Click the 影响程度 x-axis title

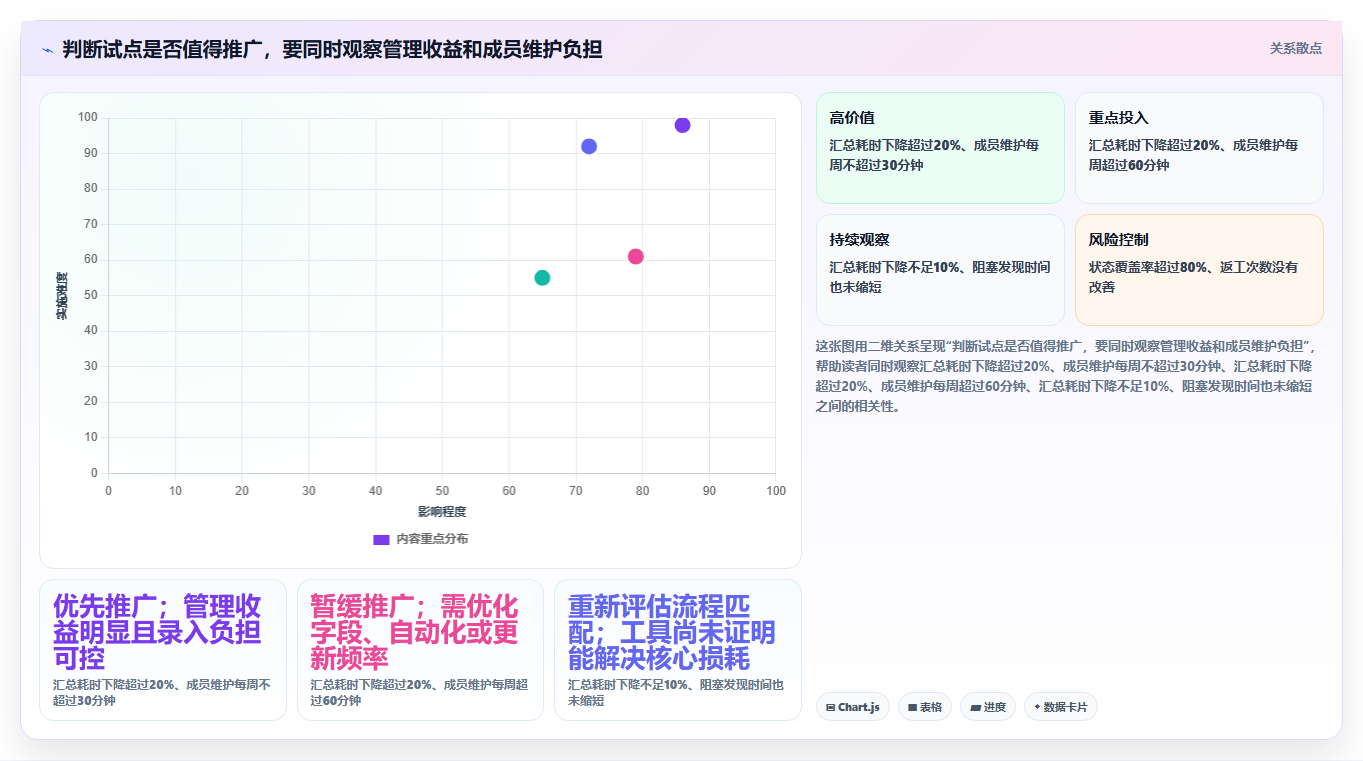(x=442, y=512)
